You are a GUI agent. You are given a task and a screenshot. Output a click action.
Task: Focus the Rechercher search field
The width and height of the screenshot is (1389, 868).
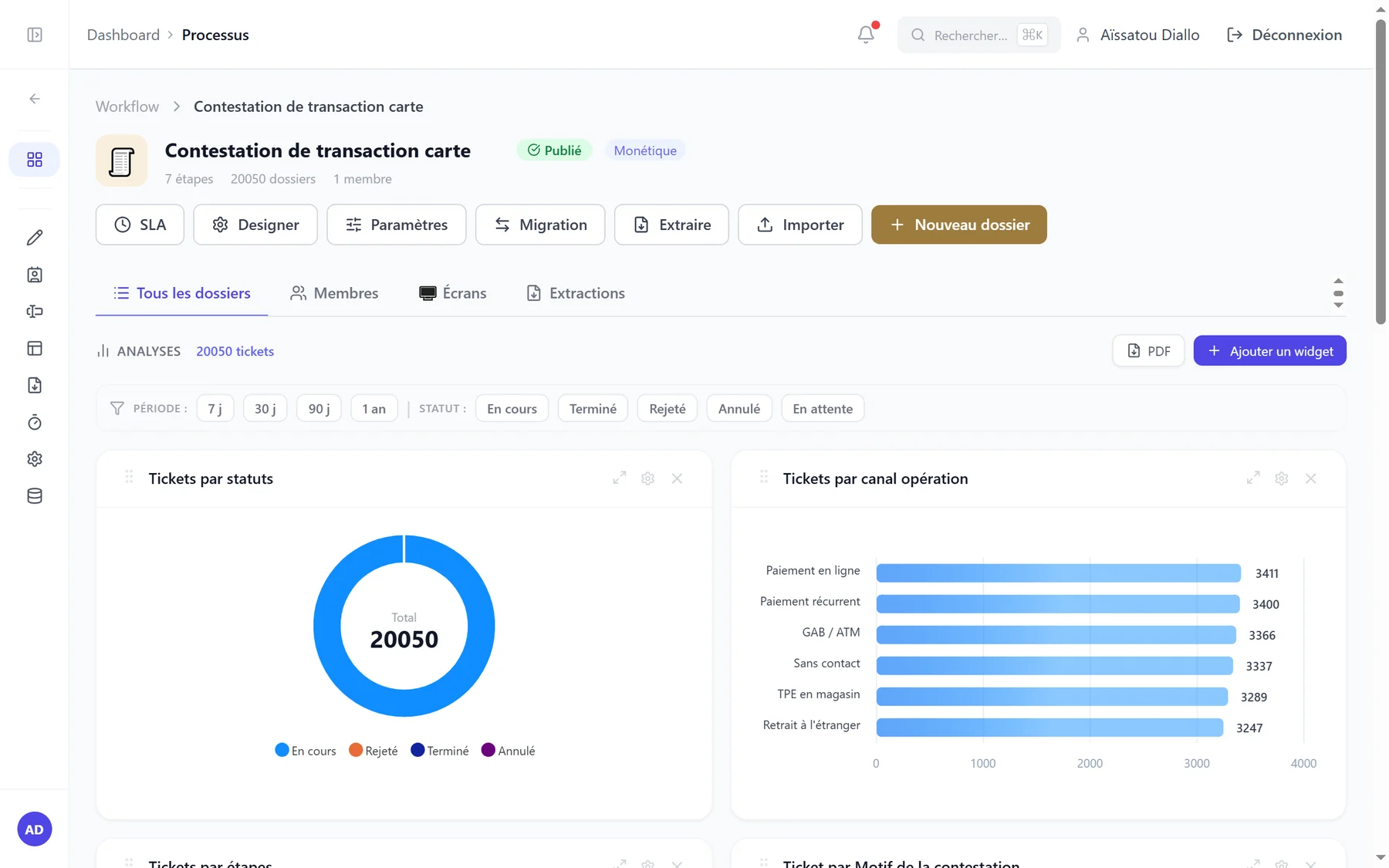coord(978,35)
